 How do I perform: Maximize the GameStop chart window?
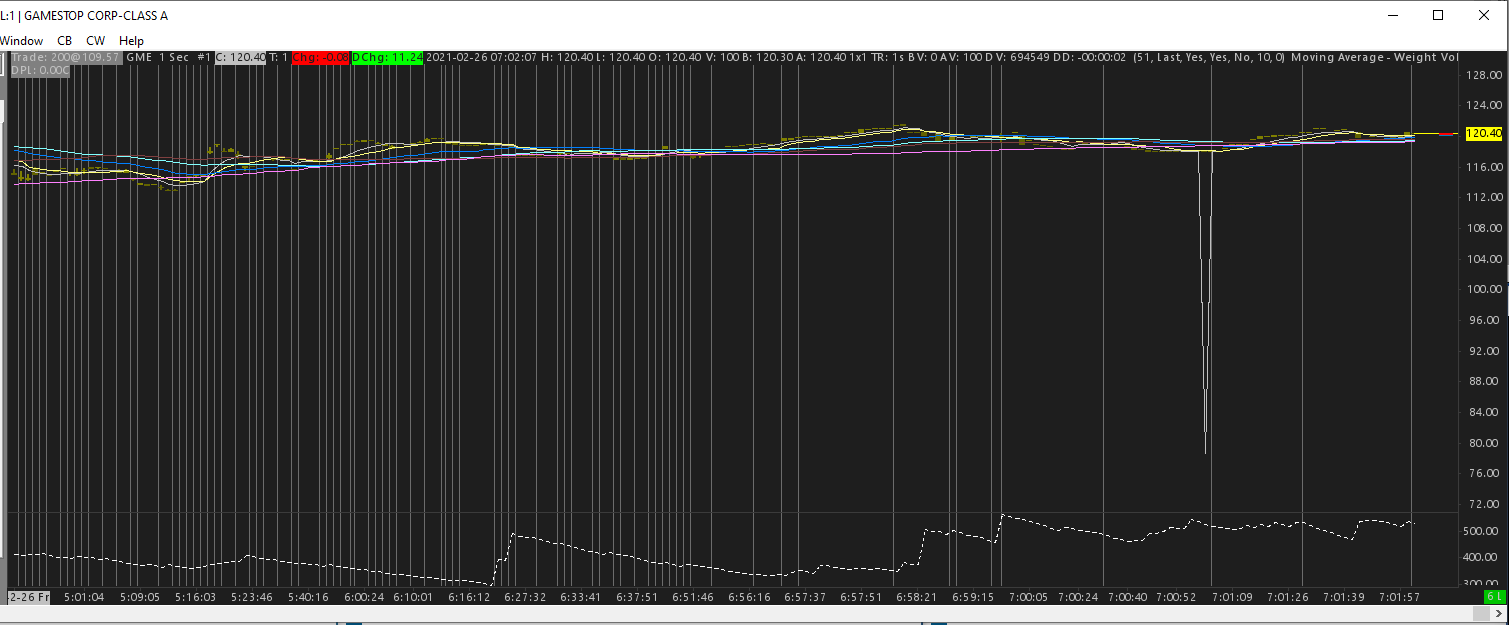tap(1438, 15)
